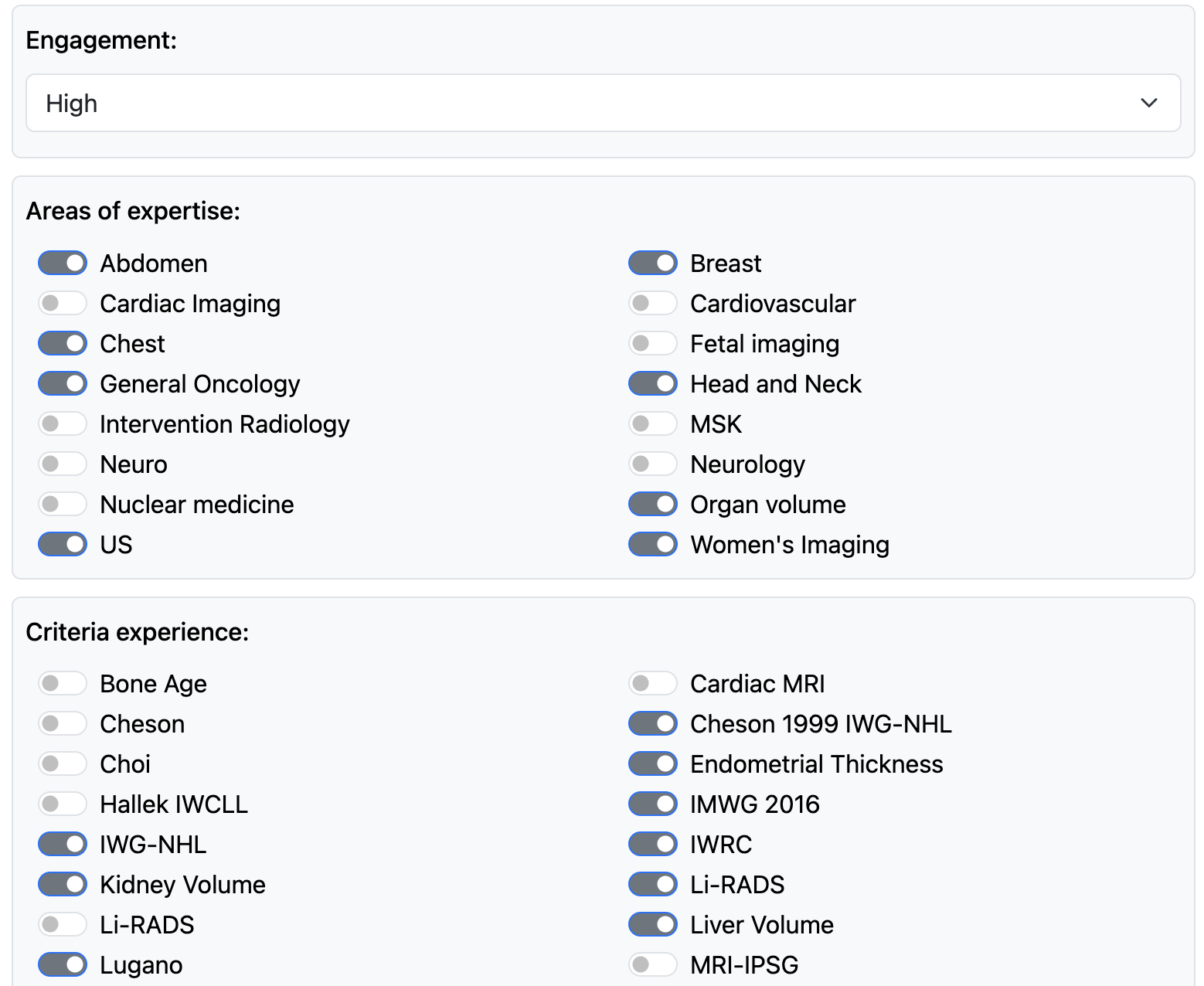1204x986 pixels.
Task: Enable the Fetal imaging switch
Action: pyautogui.click(x=653, y=343)
